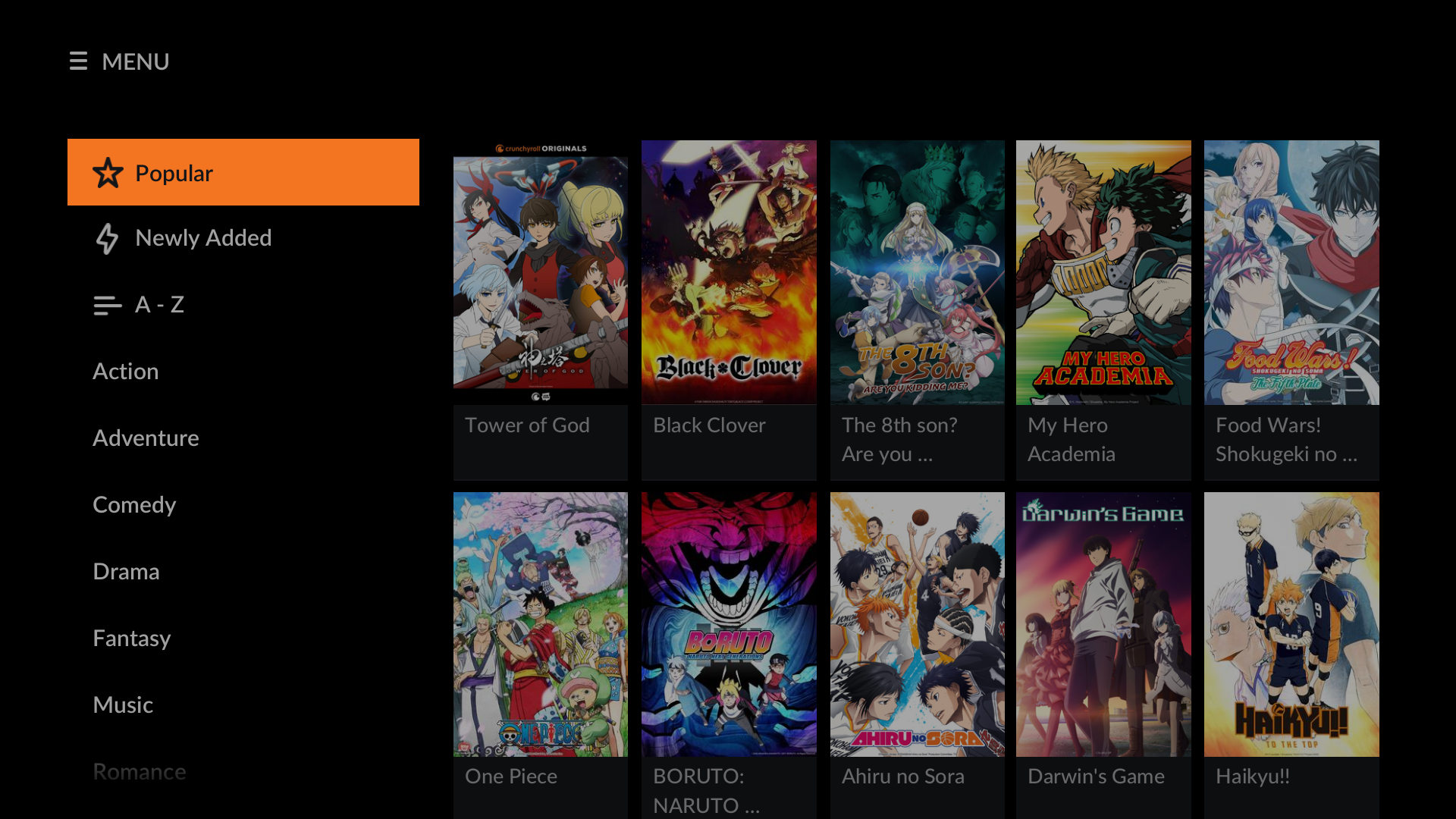The height and width of the screenshot is (819, 1456).
Task: Click the hamburger menu icon
Action: pyautogui.click(x=77, y=61)
